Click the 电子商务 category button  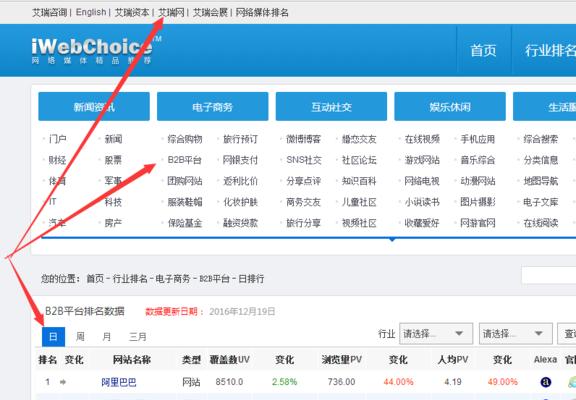click(212, 107)
